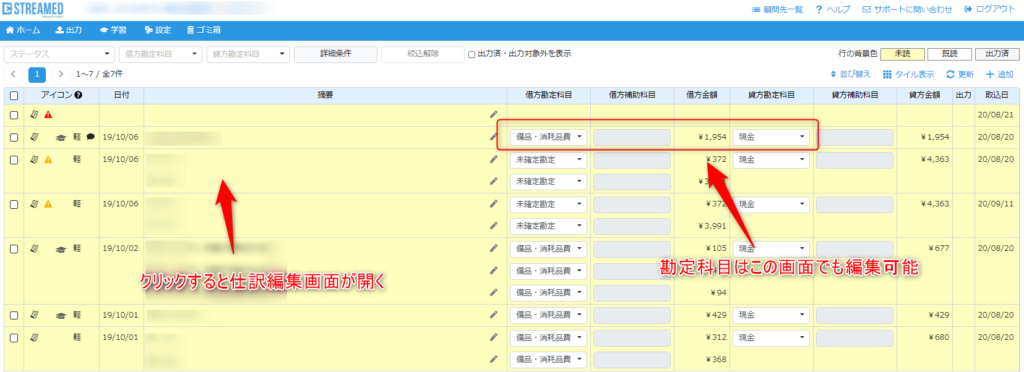Open 未確定勘定 dropdown on the ¥3,991 line
Viewport: 1024px width, 372px height.
[x=549, y=226]
